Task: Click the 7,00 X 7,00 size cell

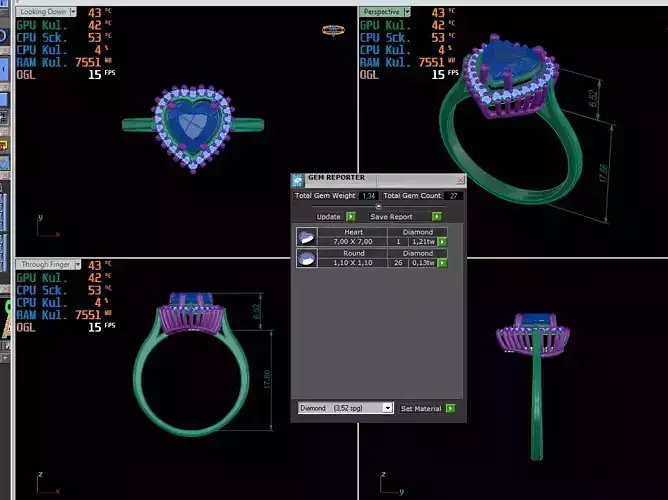Action: (x=353, y=241)
